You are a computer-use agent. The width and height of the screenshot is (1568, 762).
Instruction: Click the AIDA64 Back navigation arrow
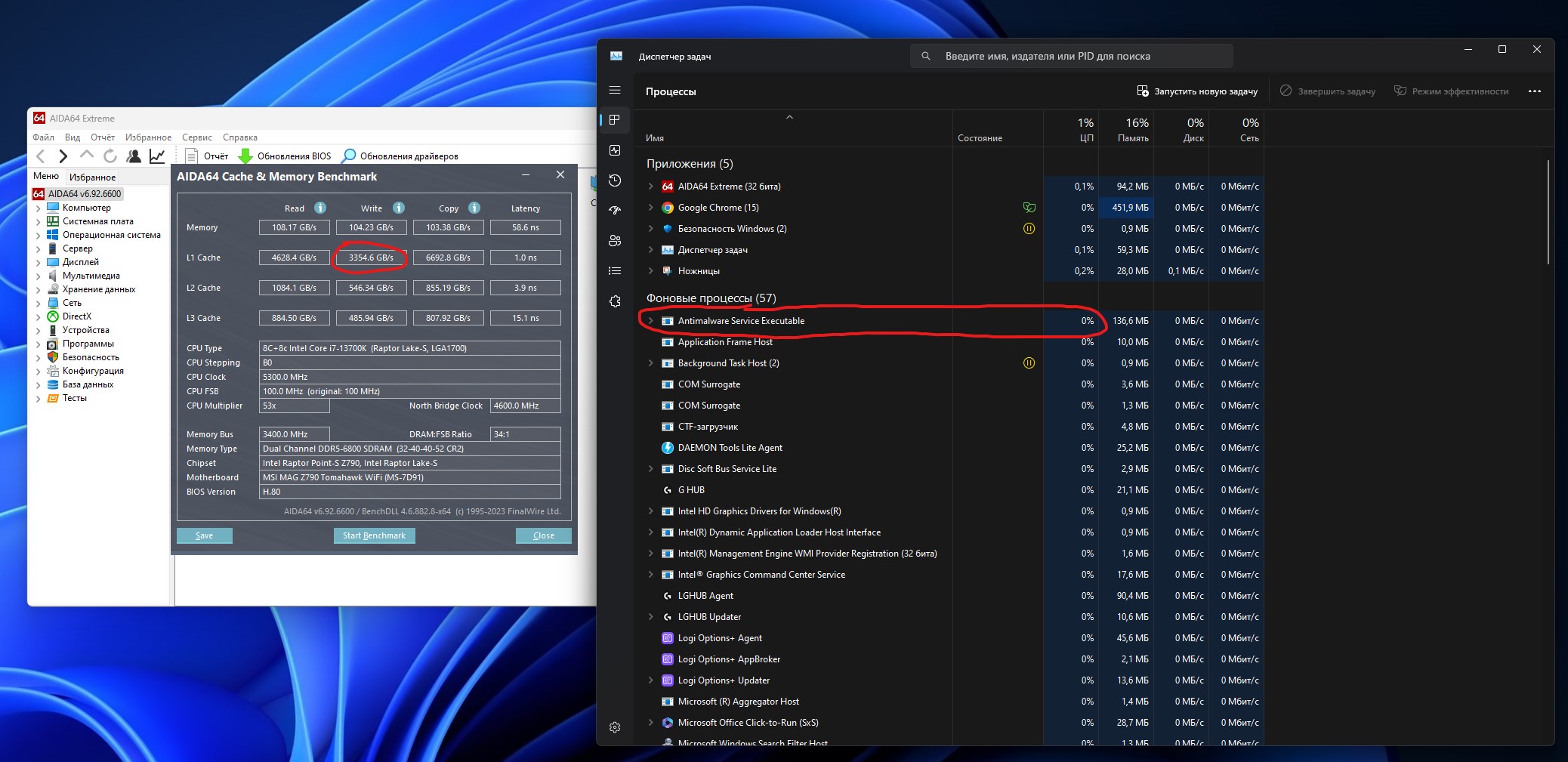pyautogui.click(x=41, y=156)
